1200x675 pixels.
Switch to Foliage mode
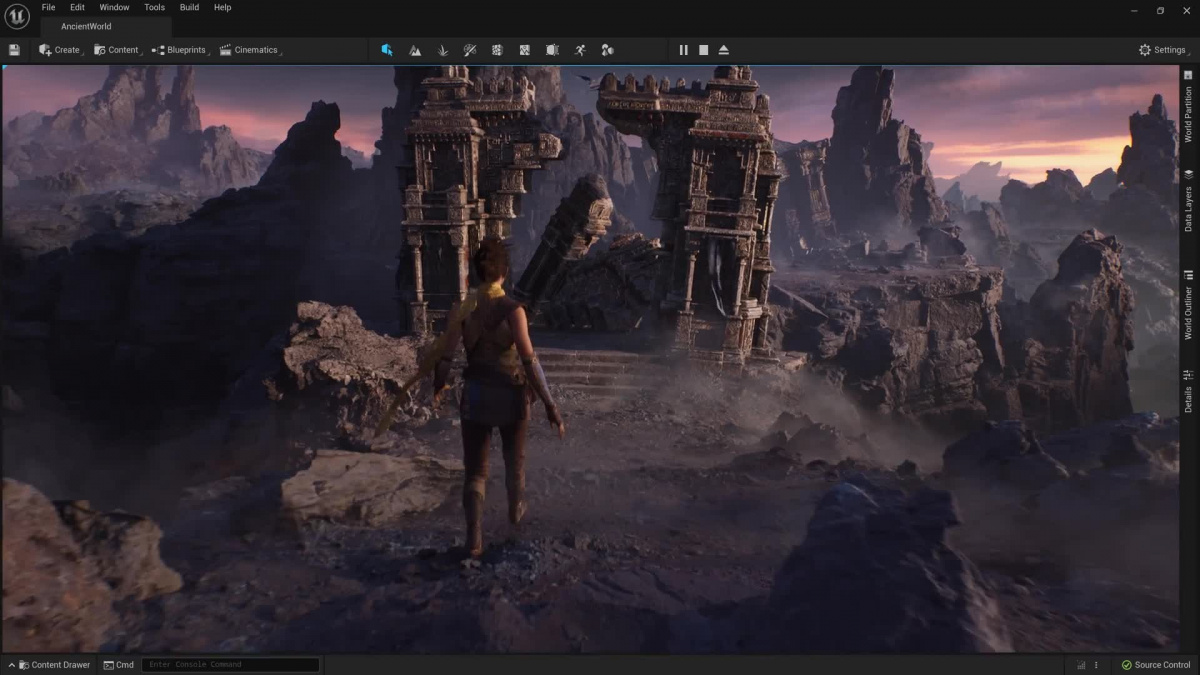[x=442, y=50]
